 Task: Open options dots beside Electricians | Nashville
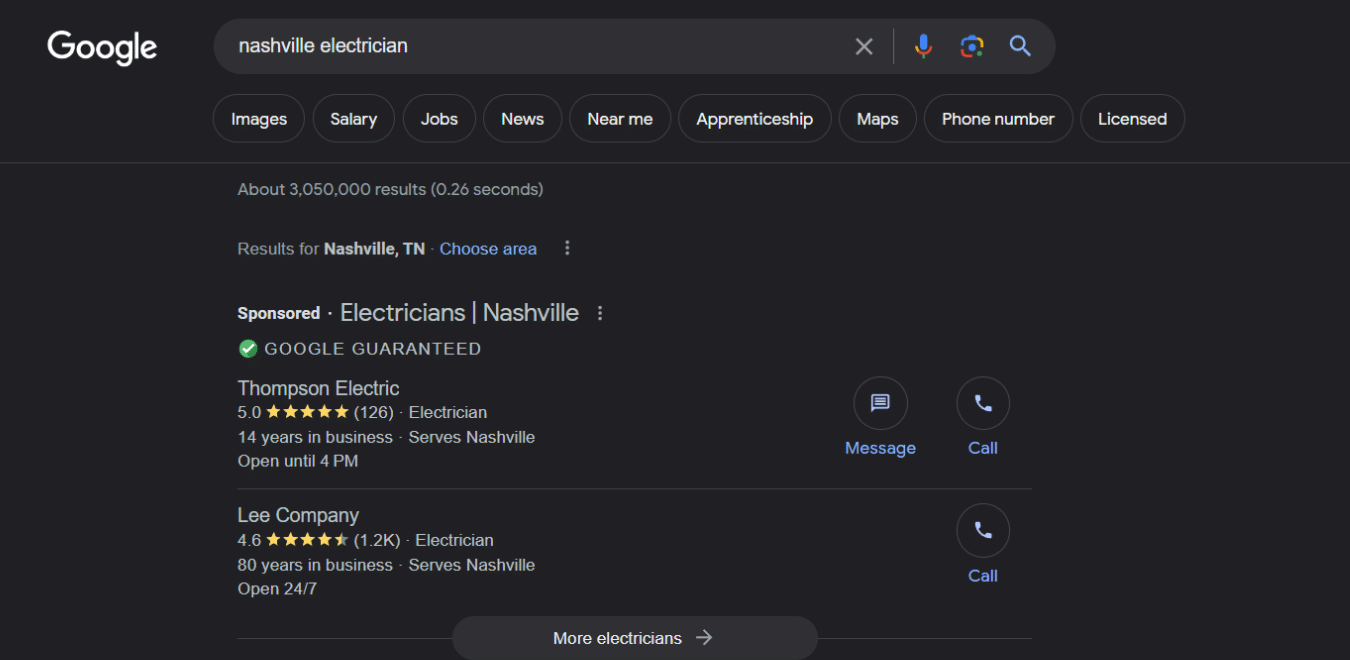600,313
